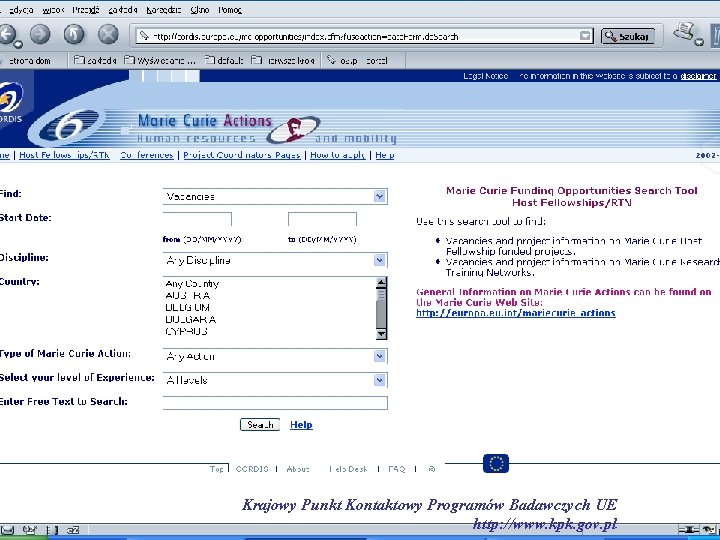Open the Conferences navigation link
This screenshot has width=720, height=540.
[147, 155]
